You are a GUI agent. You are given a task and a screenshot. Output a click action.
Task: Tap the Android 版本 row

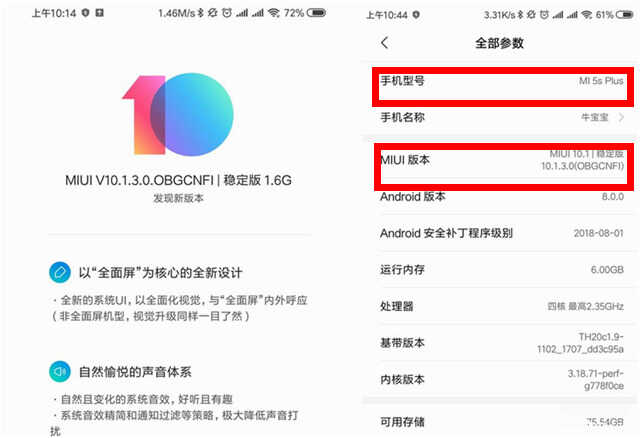pyautogui.click(x=502, y=197)
